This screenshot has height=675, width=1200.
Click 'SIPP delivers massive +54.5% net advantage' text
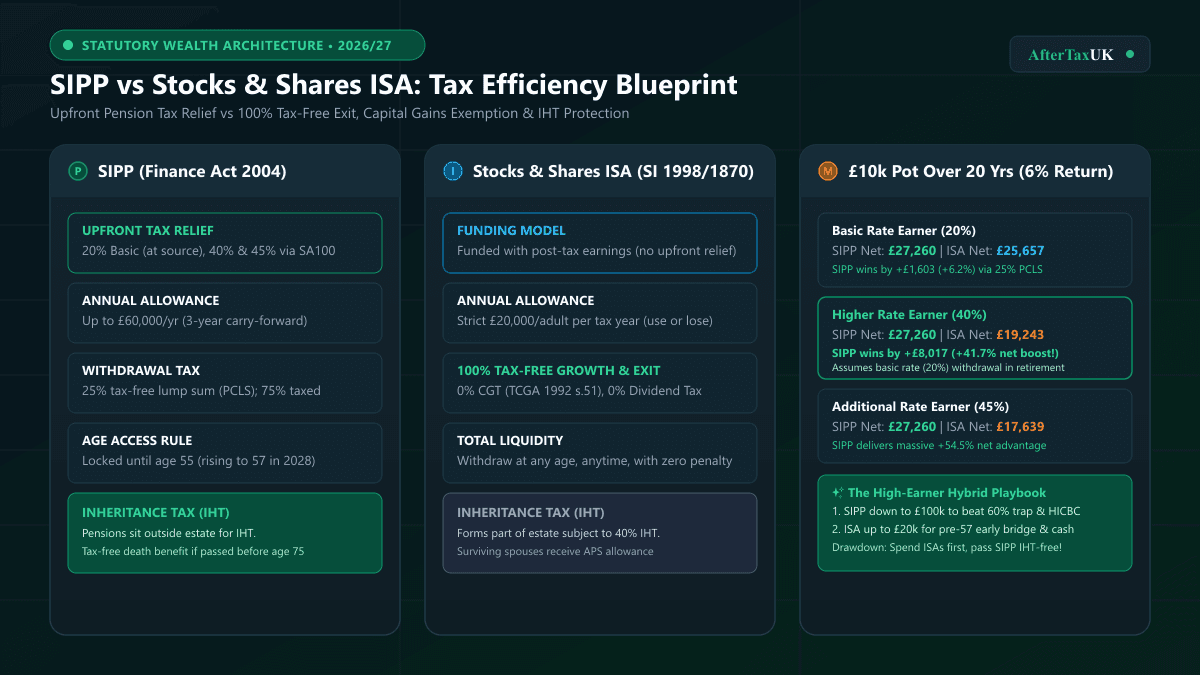pos(939,445)
